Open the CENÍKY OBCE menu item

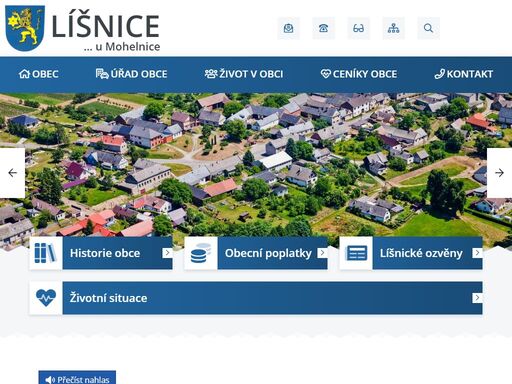pos(359,74)
